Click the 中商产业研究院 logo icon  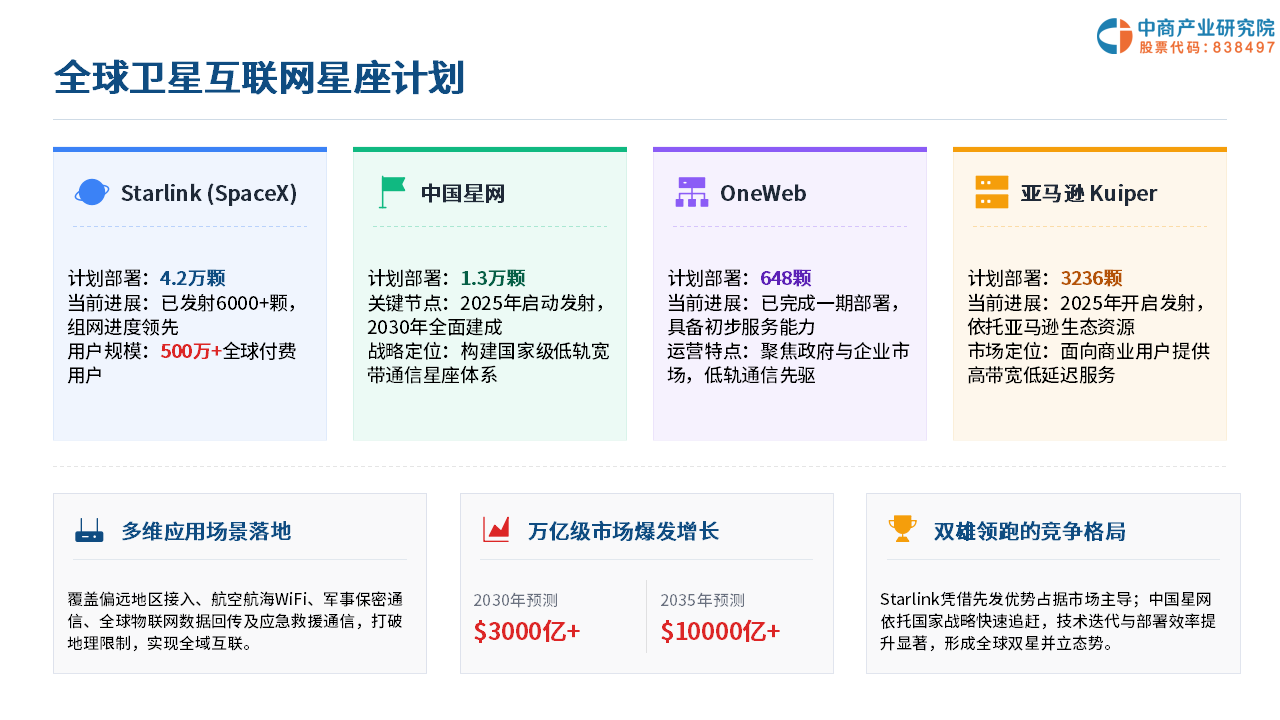[x=1114, y=36]
